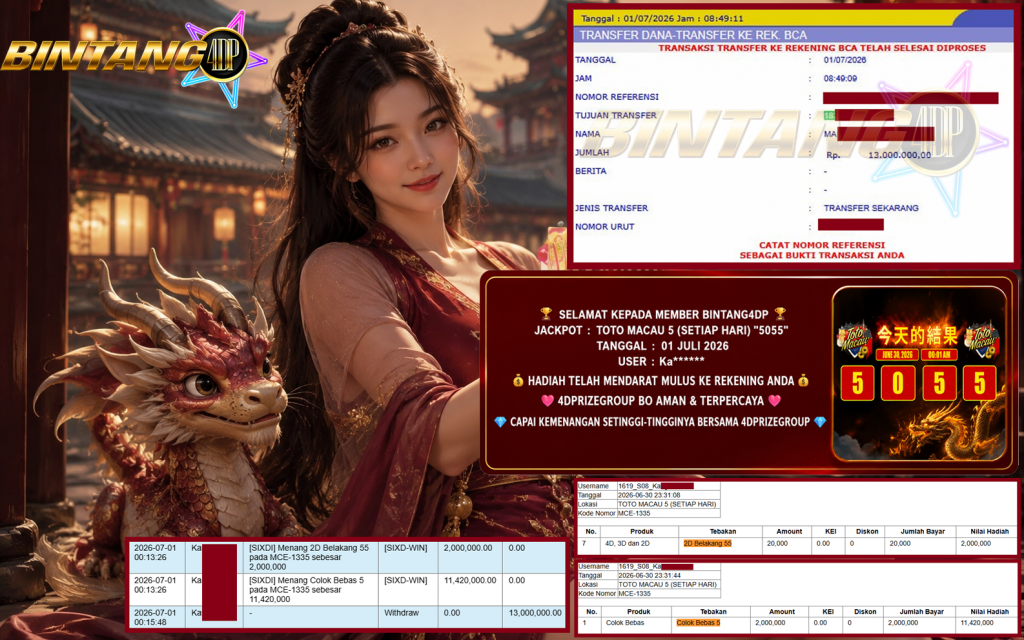The image size is (1024, 640).
Task: Click the log amount 2,000,000.00
Action: pyautogui.click(x=468, y=548)
